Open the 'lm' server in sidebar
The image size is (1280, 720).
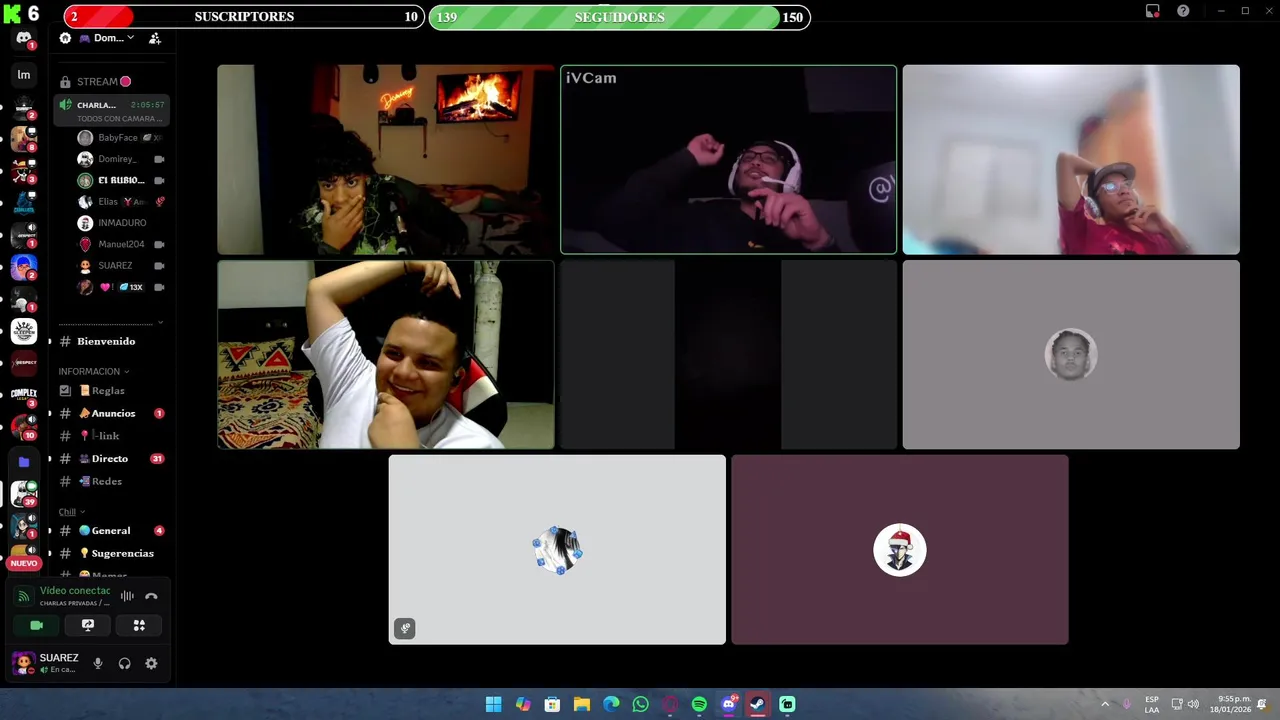point(24,75)
